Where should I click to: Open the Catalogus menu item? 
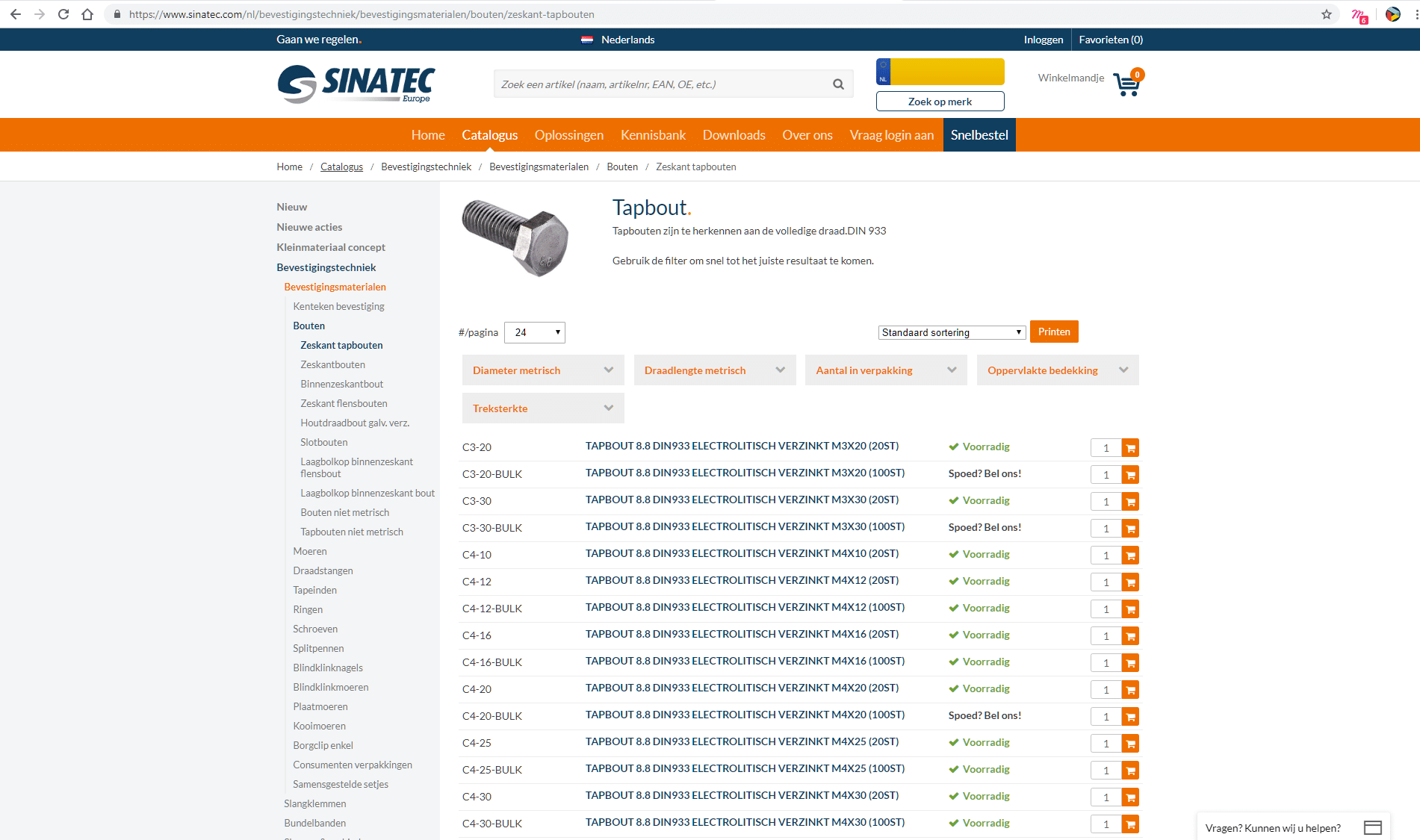coord(489,135)
